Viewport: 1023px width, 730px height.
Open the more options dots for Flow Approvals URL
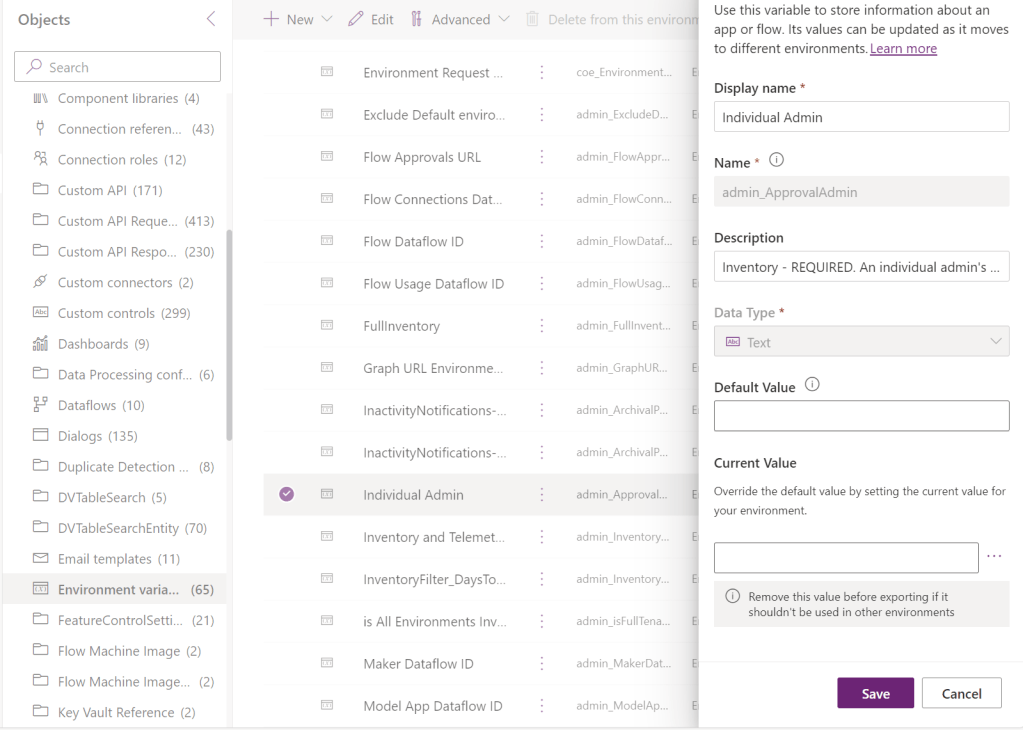click(542, 157)
